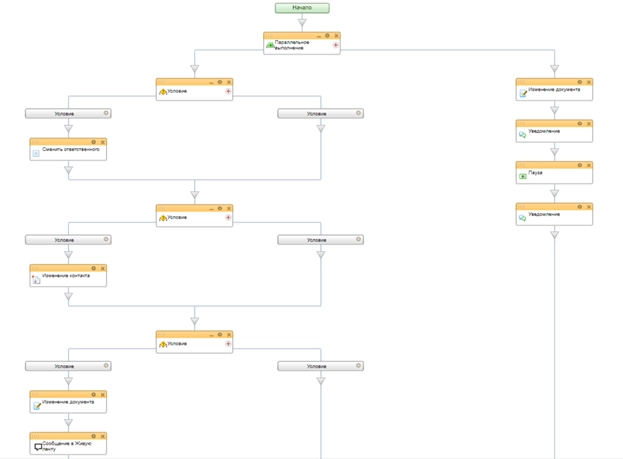Open settings gear of Сообщение в Живую ленту
The image size is (623, 459).
tap(93, 437)
